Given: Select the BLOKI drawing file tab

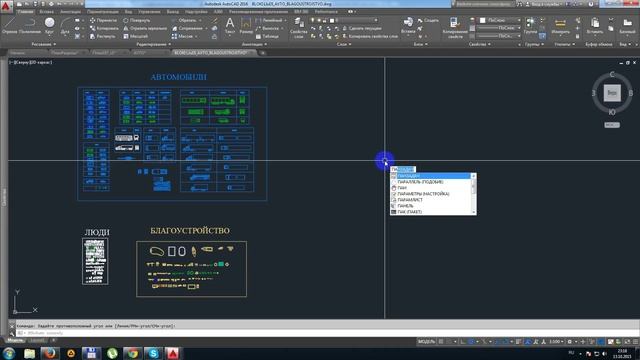Looking at the screenshot, I should [x=211, y=53].
